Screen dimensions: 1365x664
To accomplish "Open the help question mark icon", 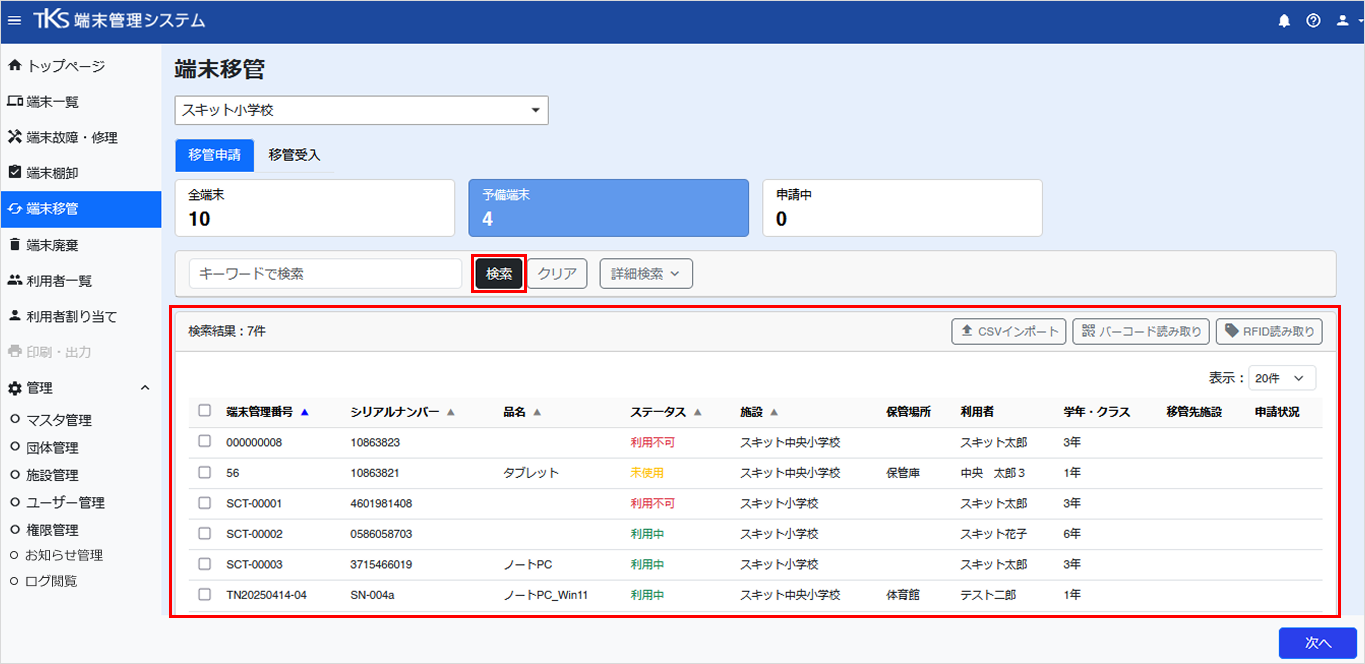I will (1313, 21).
